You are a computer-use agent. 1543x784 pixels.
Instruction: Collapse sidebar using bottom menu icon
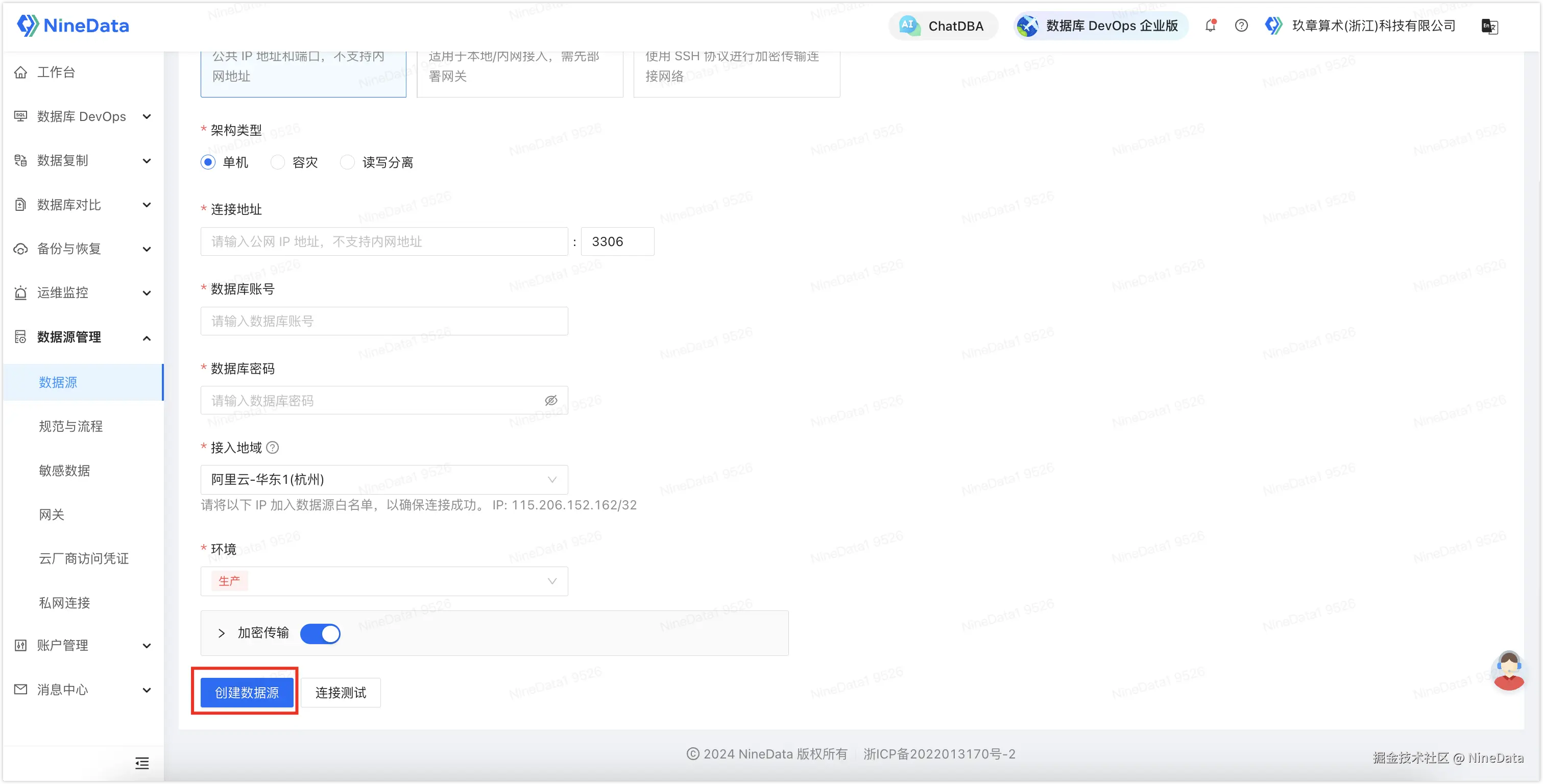pyautogui.click(x=142, y=763)
